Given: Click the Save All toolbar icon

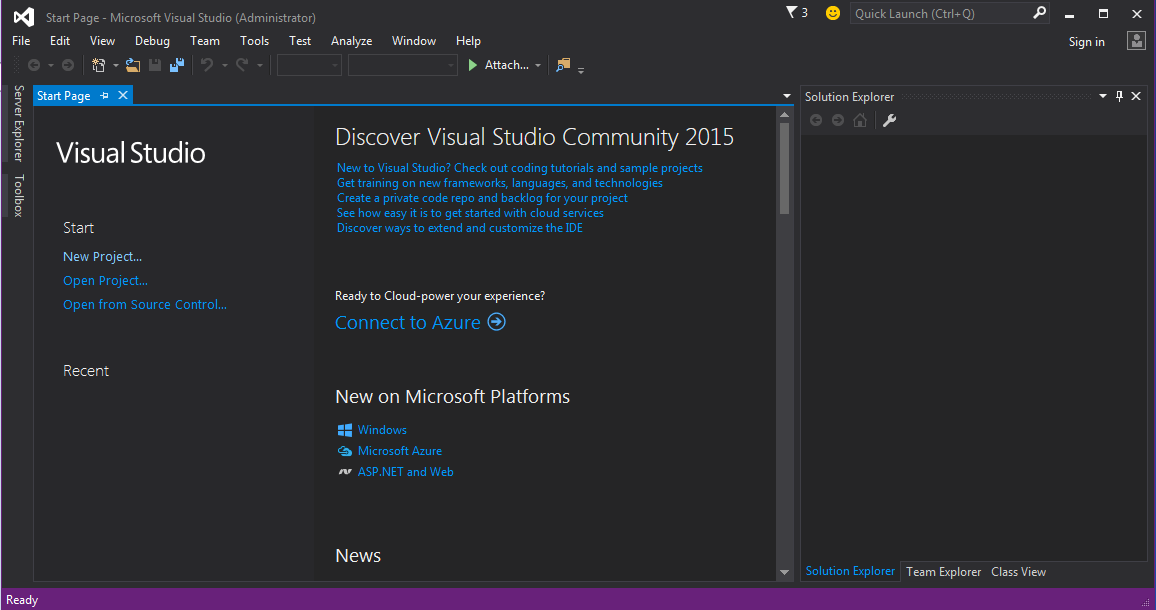Looking at the screenshot, I should pos(177,65).
